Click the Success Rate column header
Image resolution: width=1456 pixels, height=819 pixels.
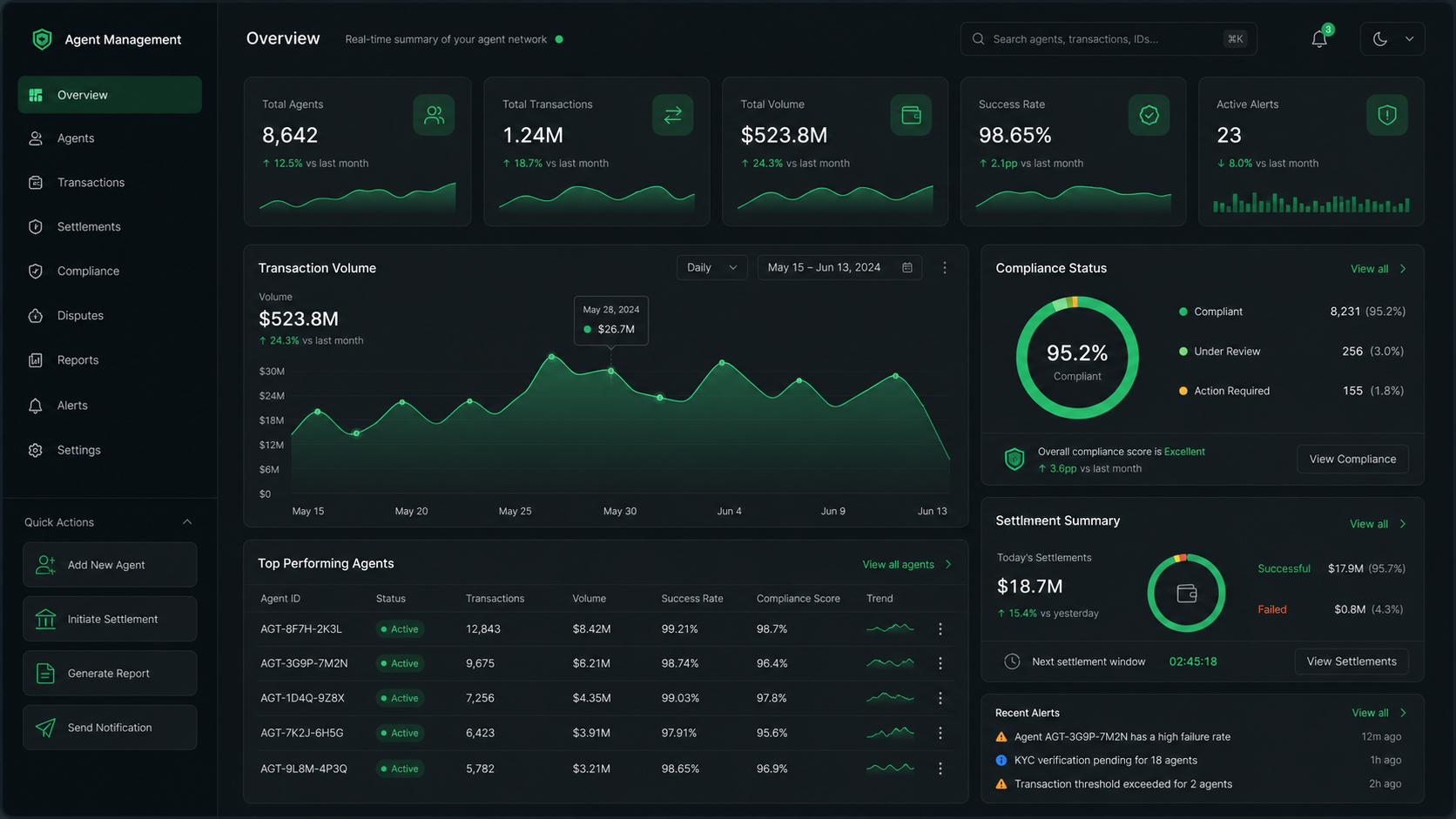coord(692,599)
